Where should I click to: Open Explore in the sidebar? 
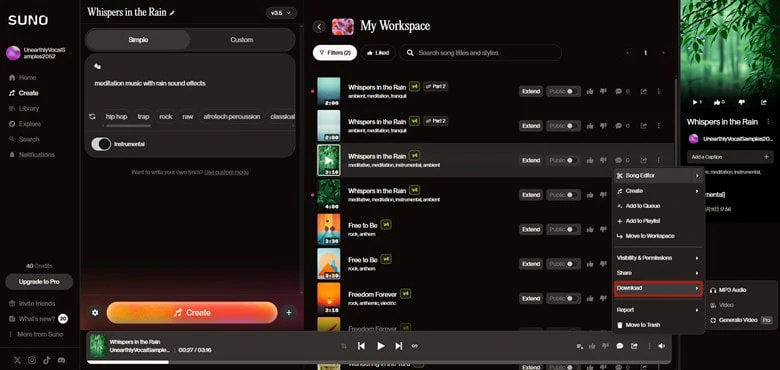(x=25, y=124)
